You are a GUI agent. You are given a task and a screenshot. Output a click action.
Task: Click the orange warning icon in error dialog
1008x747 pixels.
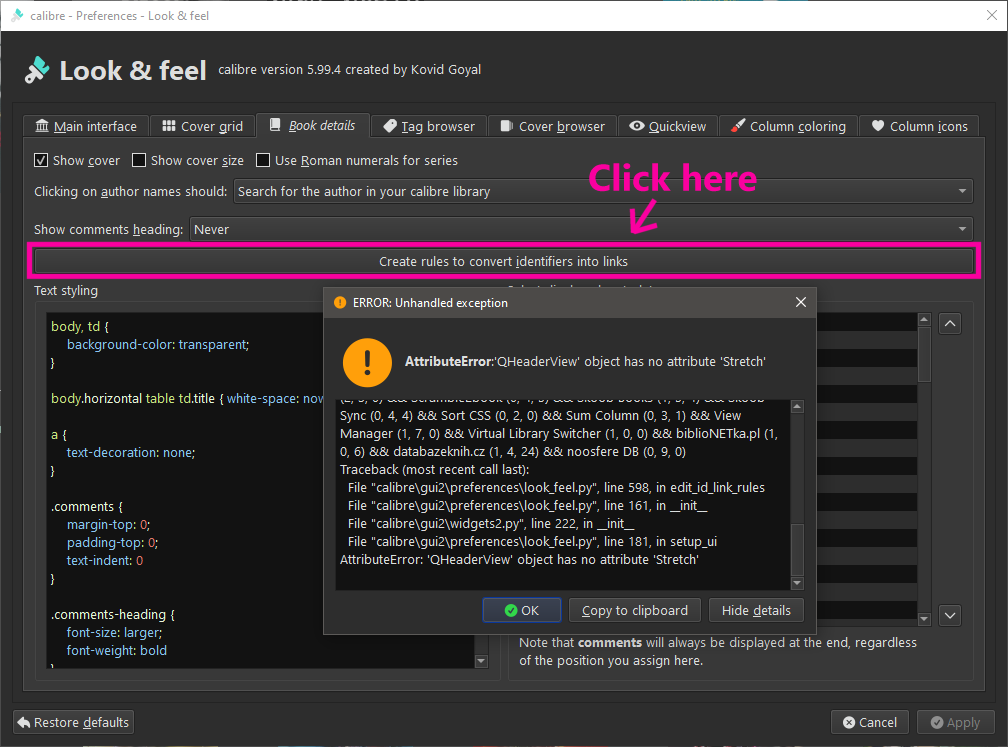point(367,362)
